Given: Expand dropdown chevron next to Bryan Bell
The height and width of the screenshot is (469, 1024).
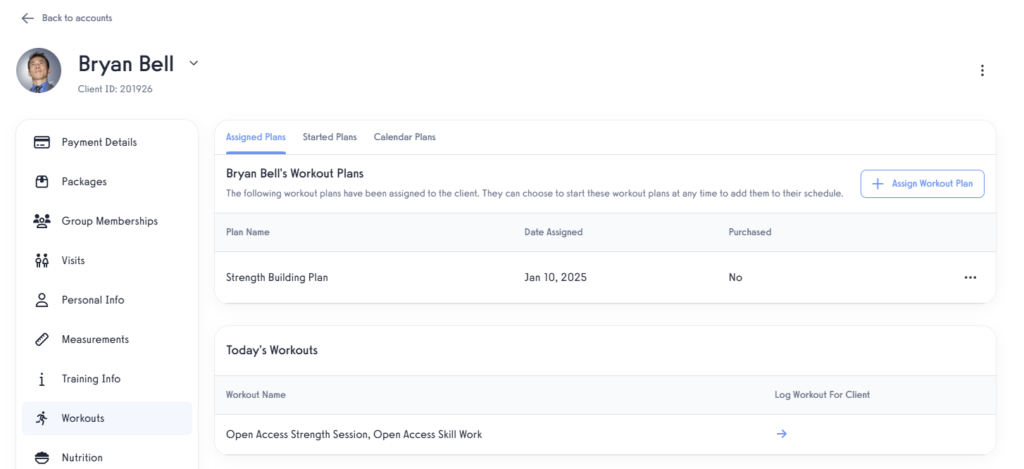Looking at the screenshot, I should [194, 63].
